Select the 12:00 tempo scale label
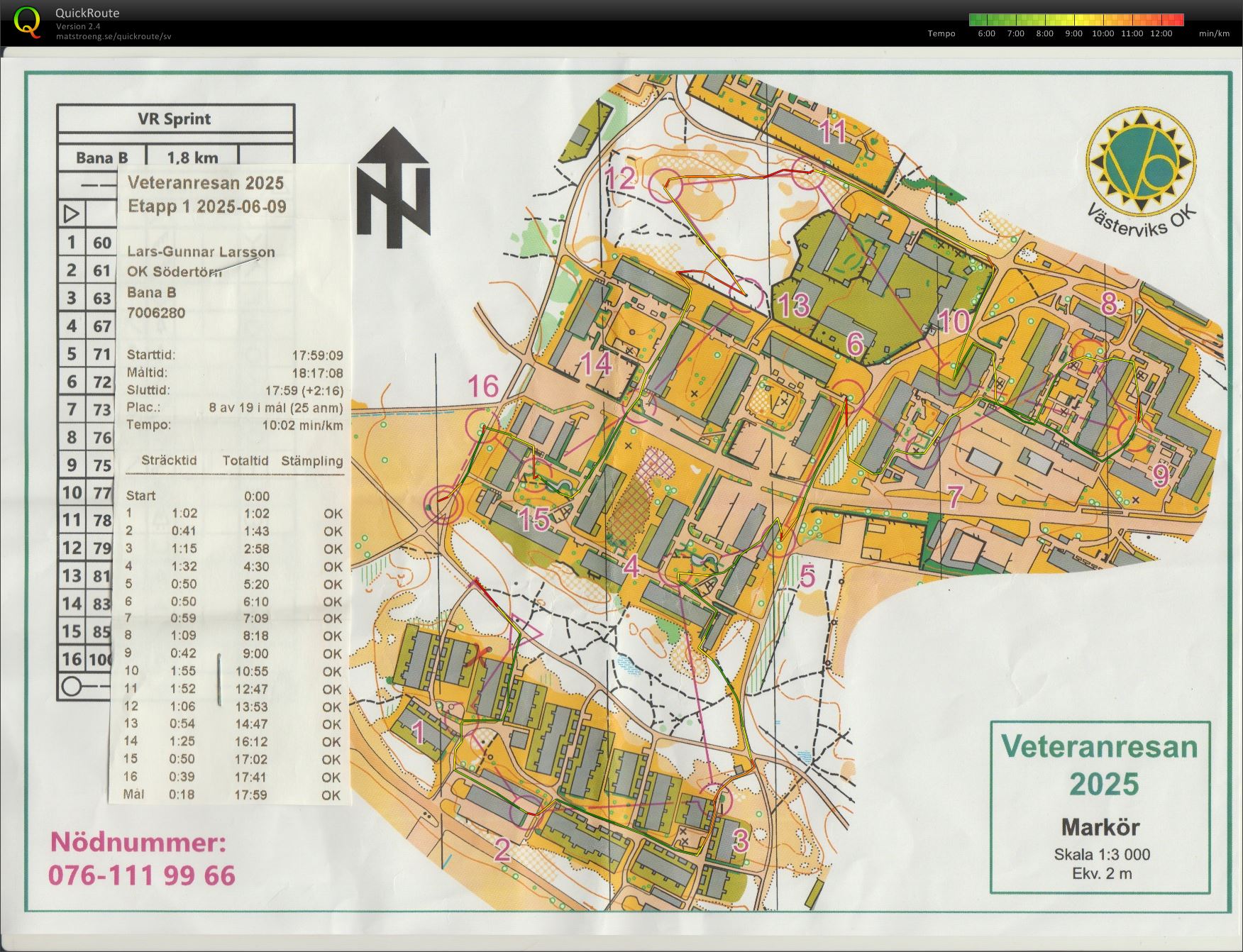 (x=1161, y=33)
